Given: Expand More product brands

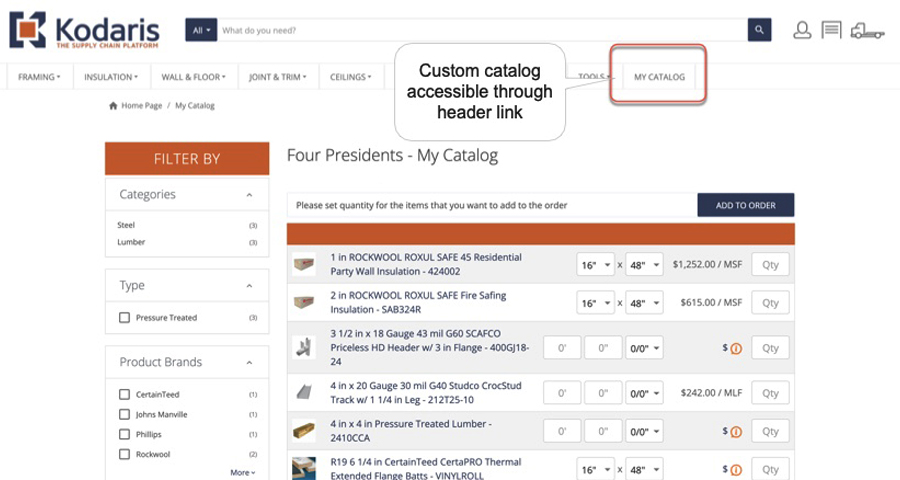Looking at the screenshot, I should pyautogui.click(x=243, y=473).
